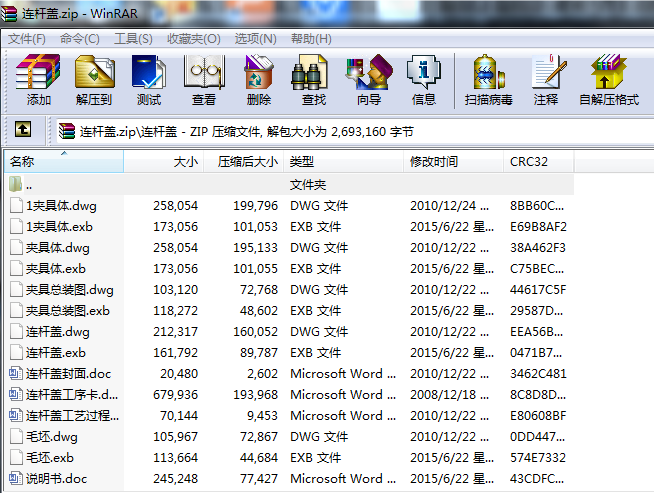Screen dimensions: 654x493
Task: Click the icon of 连杆盖封面.doc
Action: [x=16, y=373]
